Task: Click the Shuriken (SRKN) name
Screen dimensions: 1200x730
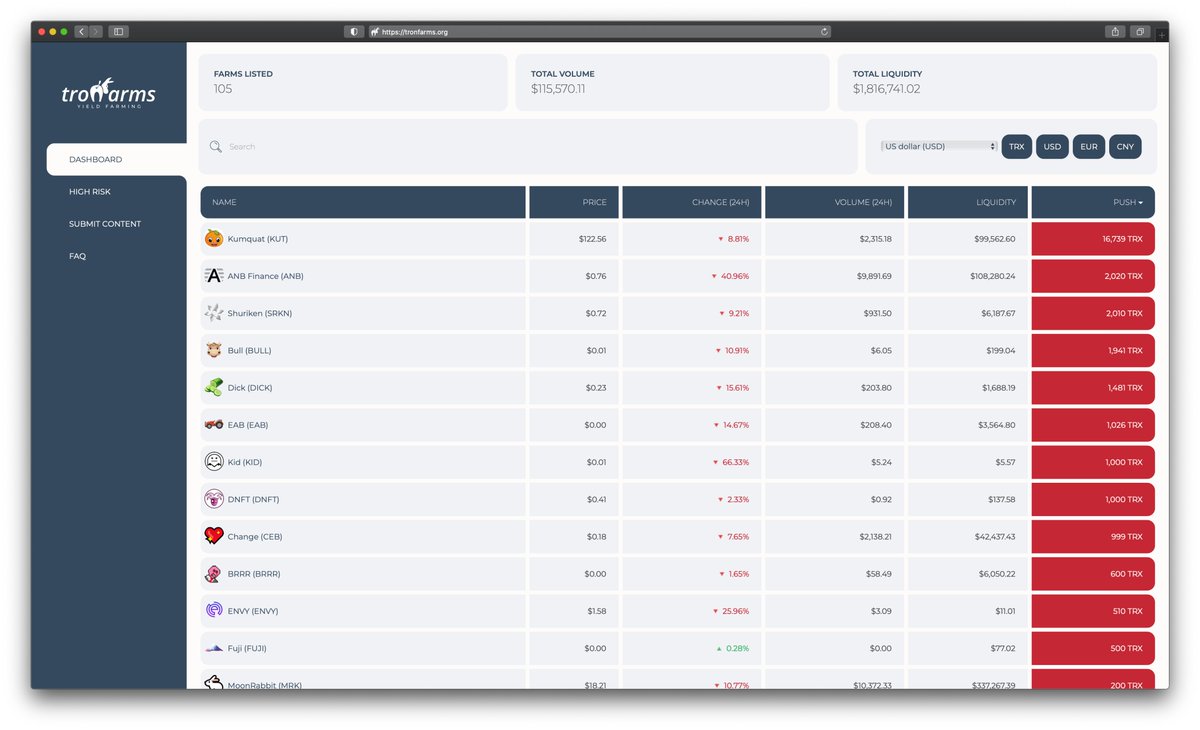Action: 260,313
